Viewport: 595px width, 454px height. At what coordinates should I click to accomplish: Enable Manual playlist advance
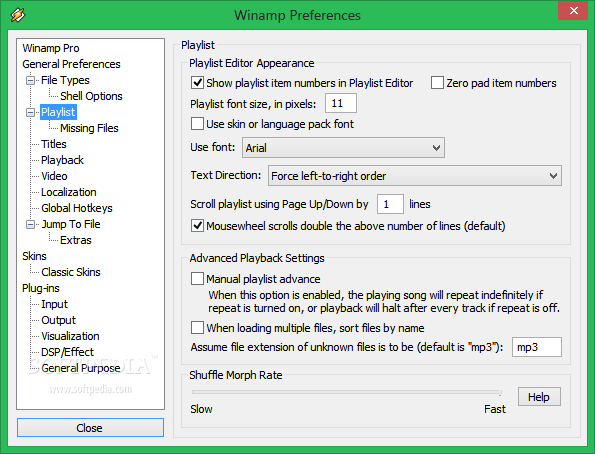197,279
